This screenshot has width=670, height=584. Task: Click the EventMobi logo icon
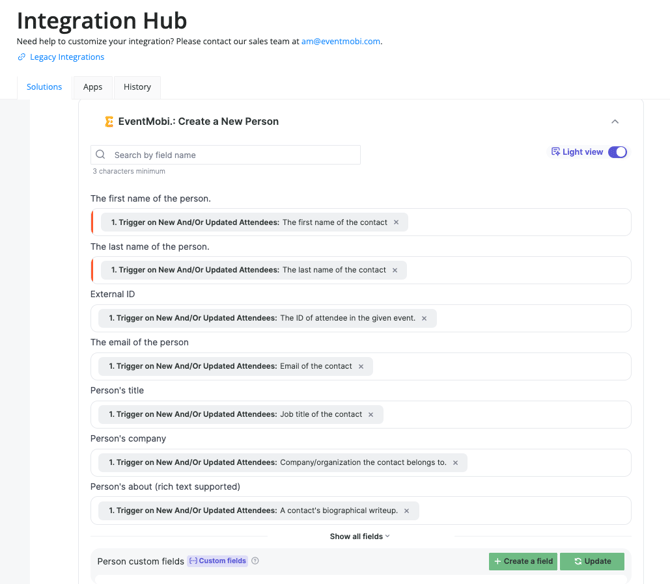(x=109, y=122)
